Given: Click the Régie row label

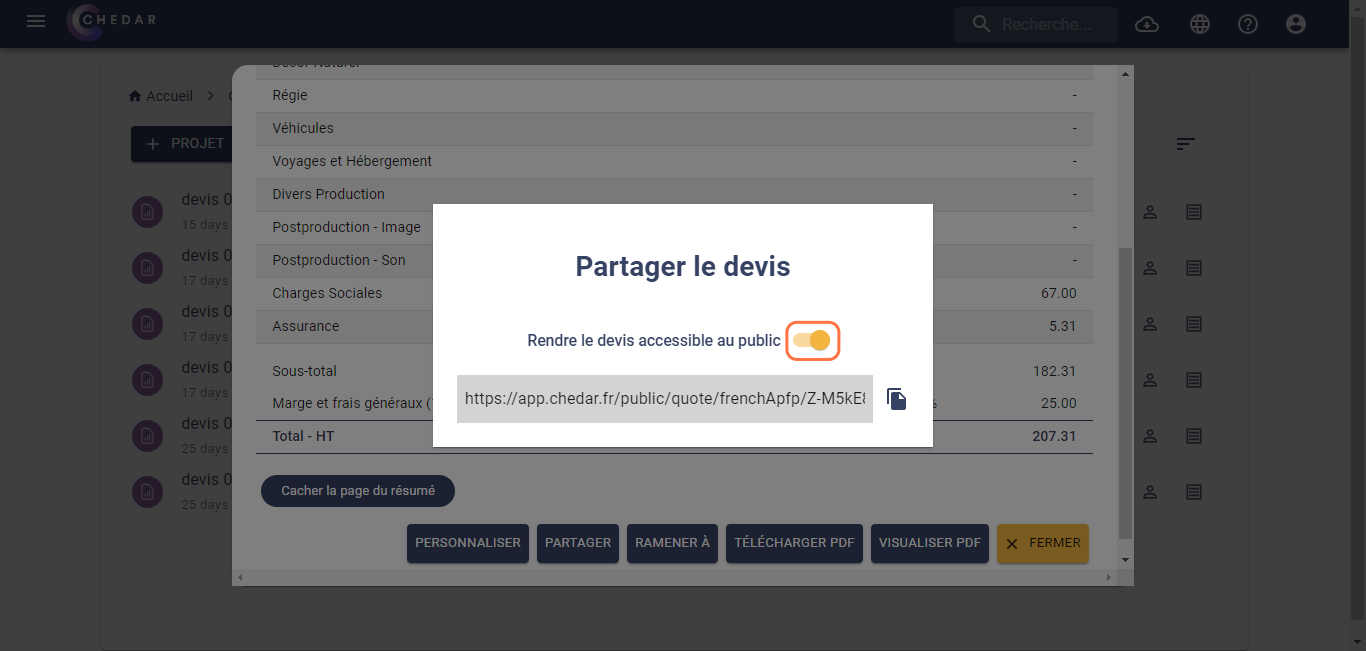Looking at the screenshot, I should tap(290, 95).
